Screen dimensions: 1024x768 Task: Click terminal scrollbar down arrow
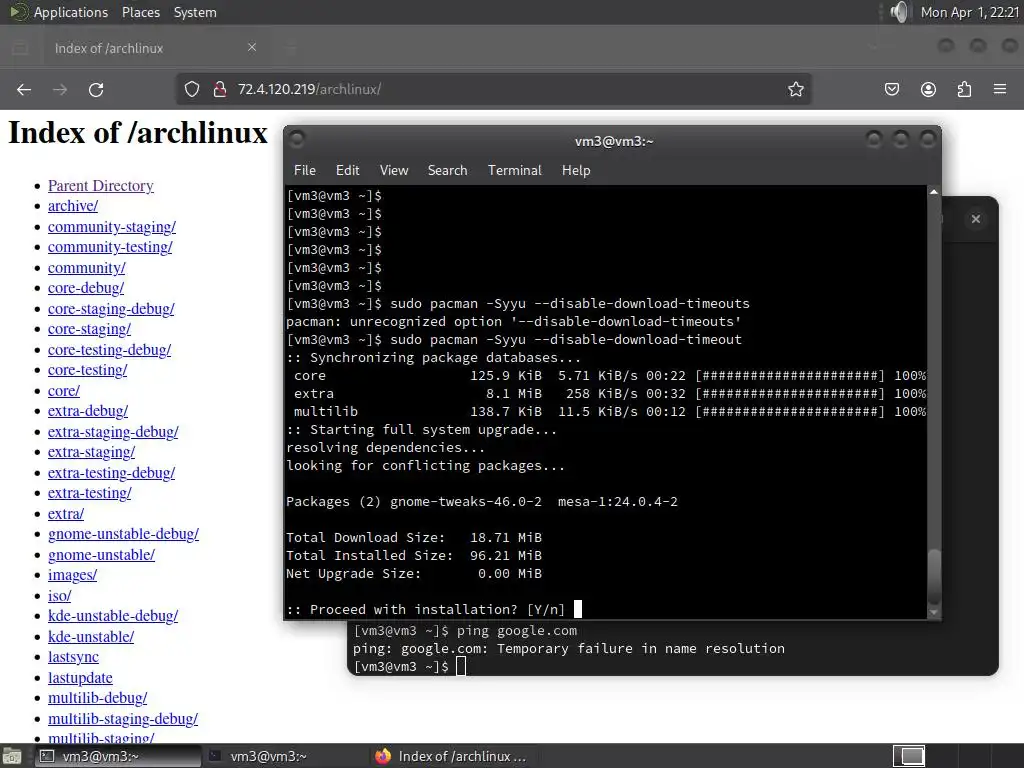tap(934, 612)
